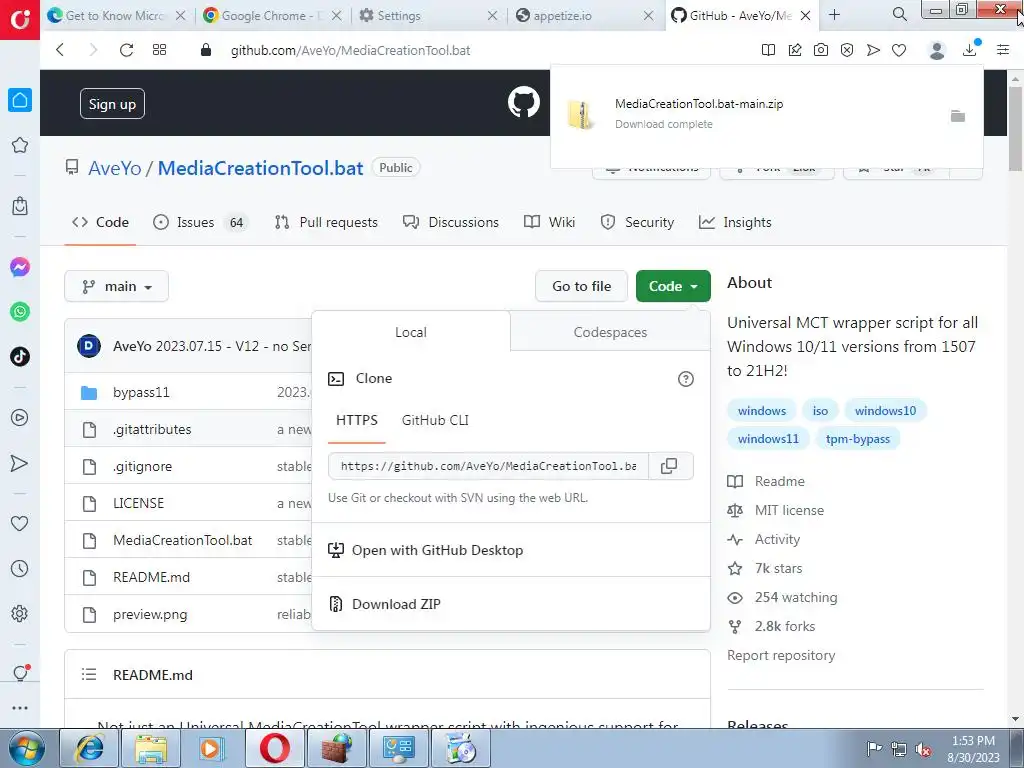Open the Security tab
The image size is (1024, 768).
tap(637, 222)
